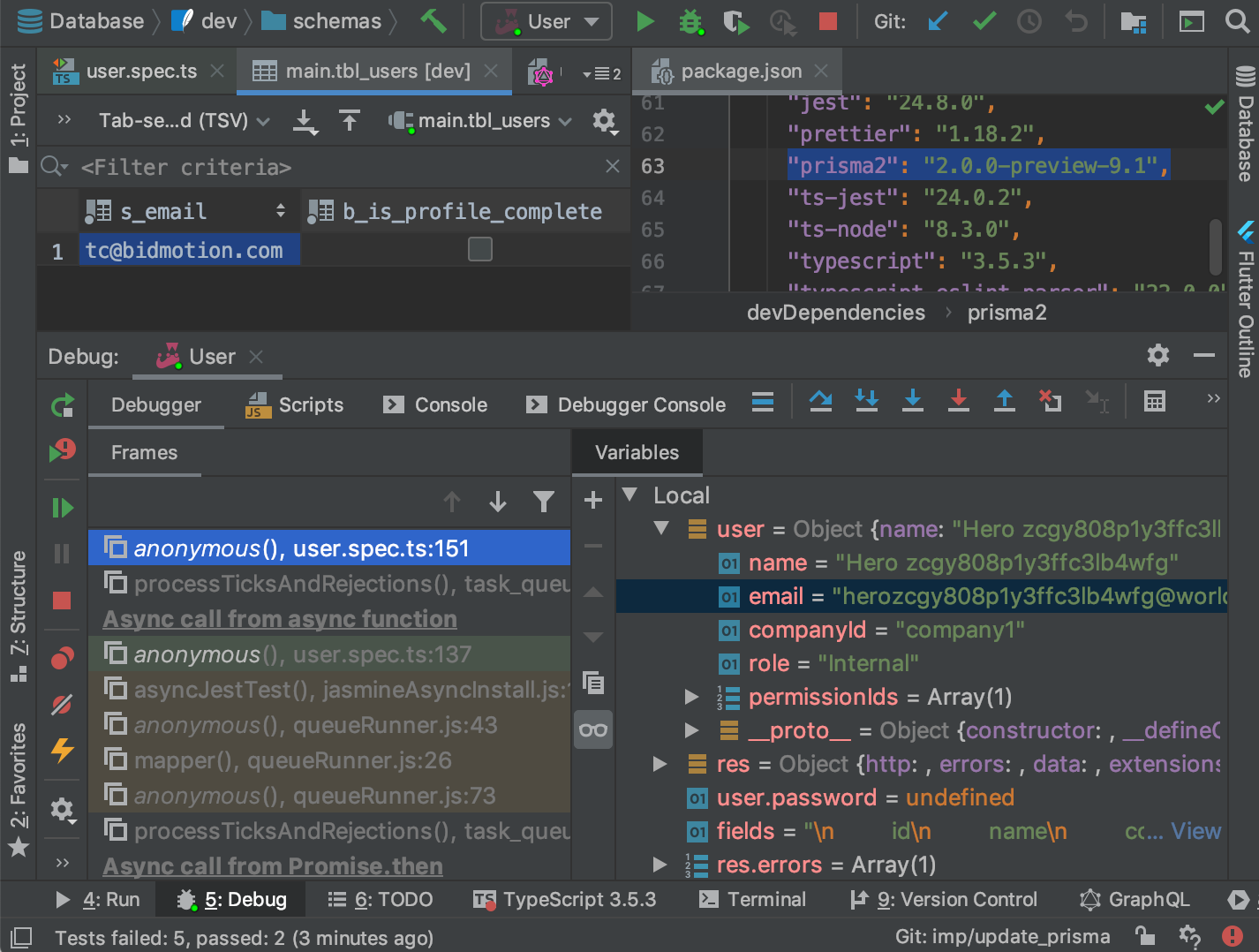Resume program execution in debugger
Image resolution: width=1259 pixels, height=952 pixels.
tap(62, 506)
